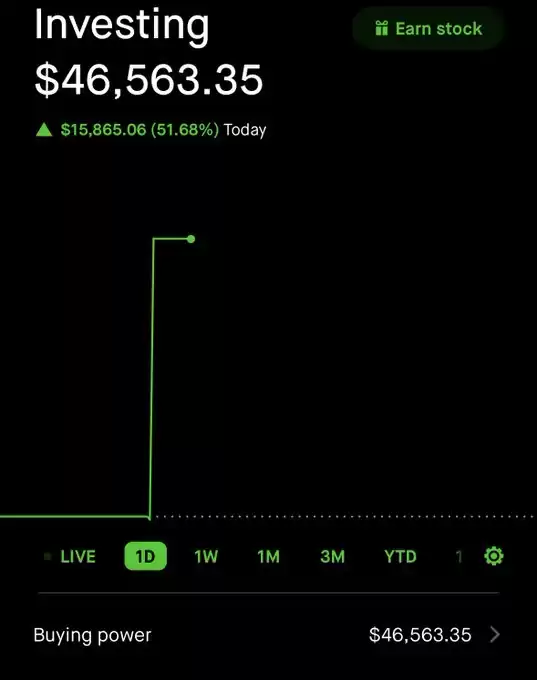Click the $46,563.35 buying power amount
This screenshot has height=680, width=537.
pos(420,635)
